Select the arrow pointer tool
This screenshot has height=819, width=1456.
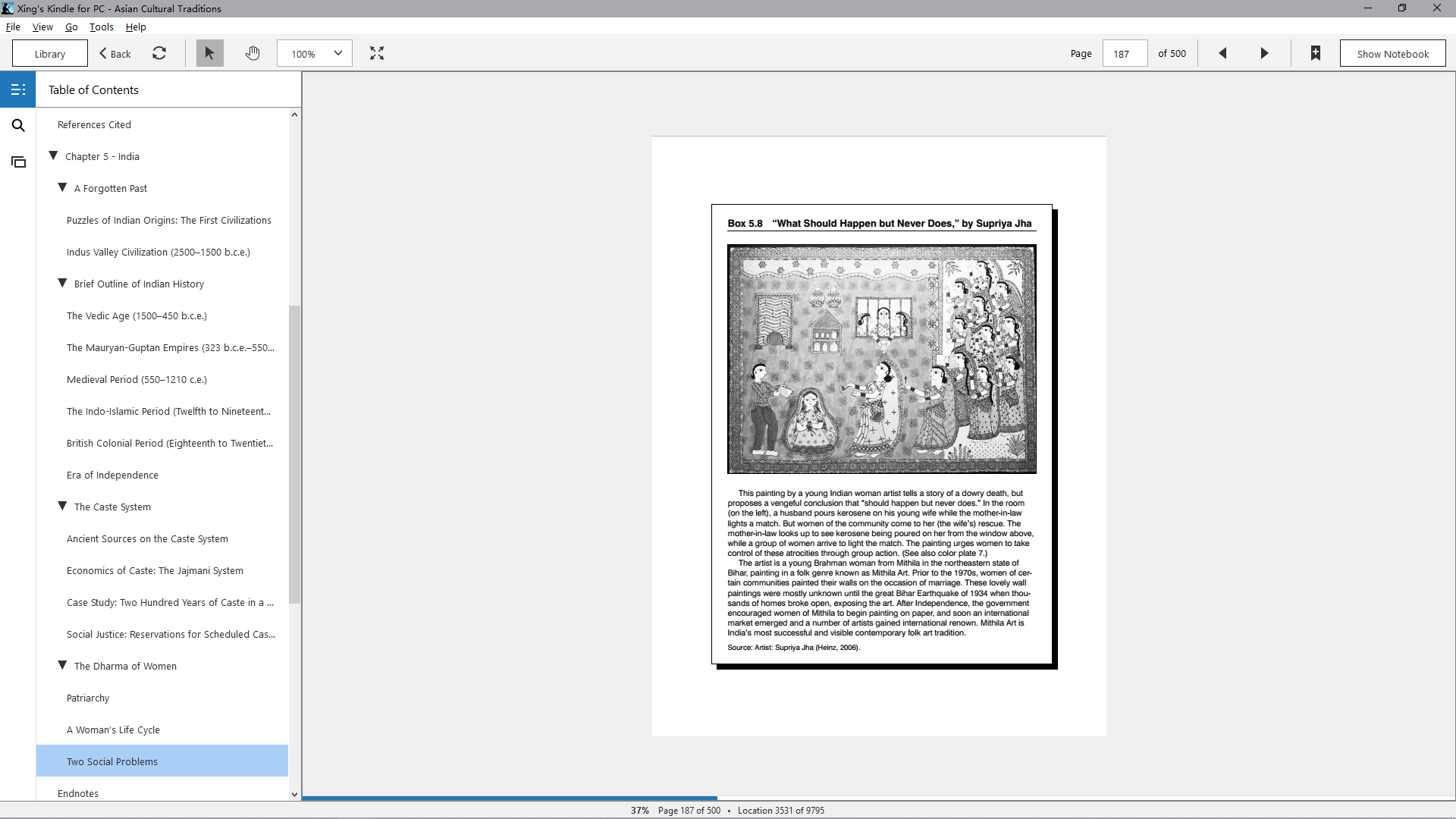pyautogui.click(x=210, y=53)
